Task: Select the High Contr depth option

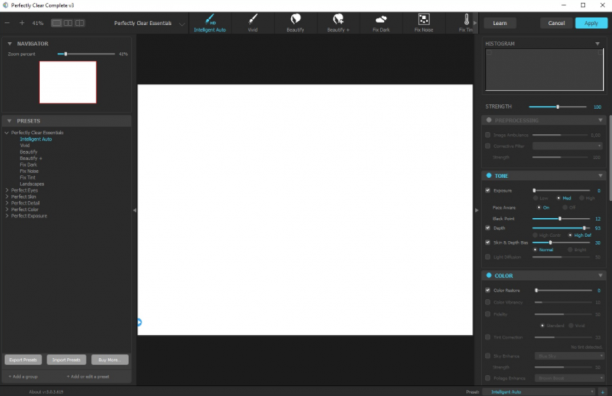Action: [535, 235]
